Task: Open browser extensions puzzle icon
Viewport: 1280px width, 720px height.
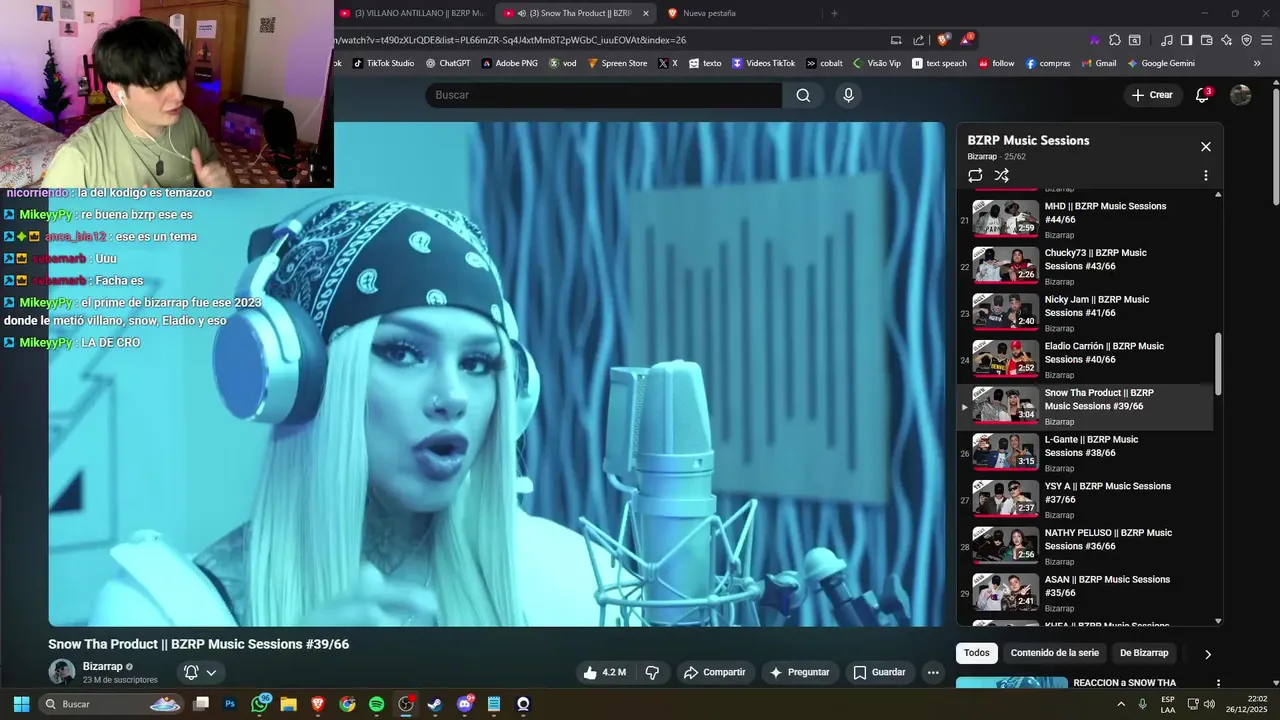Action: tap(1114, 40)
